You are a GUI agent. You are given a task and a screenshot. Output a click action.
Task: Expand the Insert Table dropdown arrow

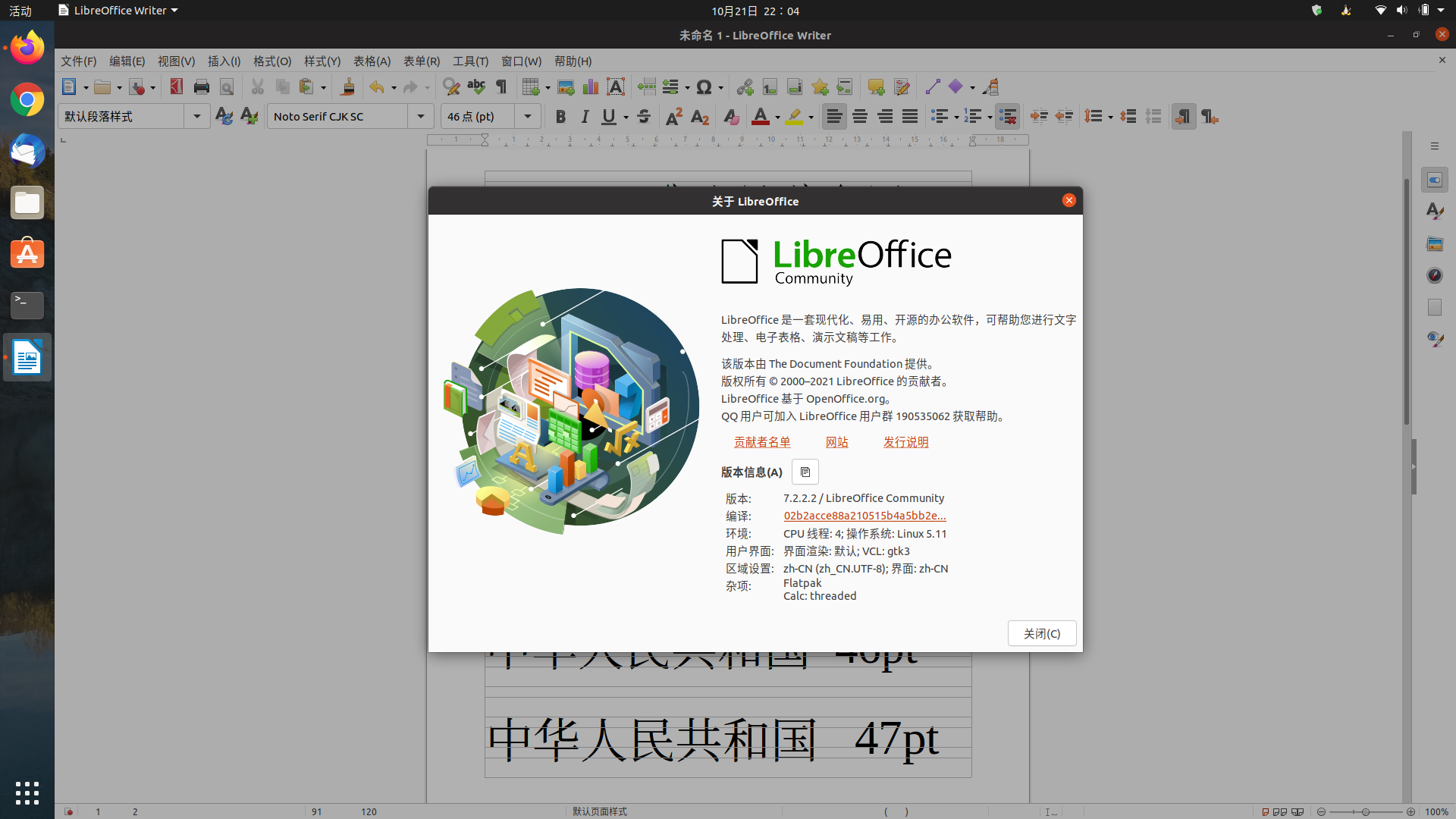click(x=548, y=88)
